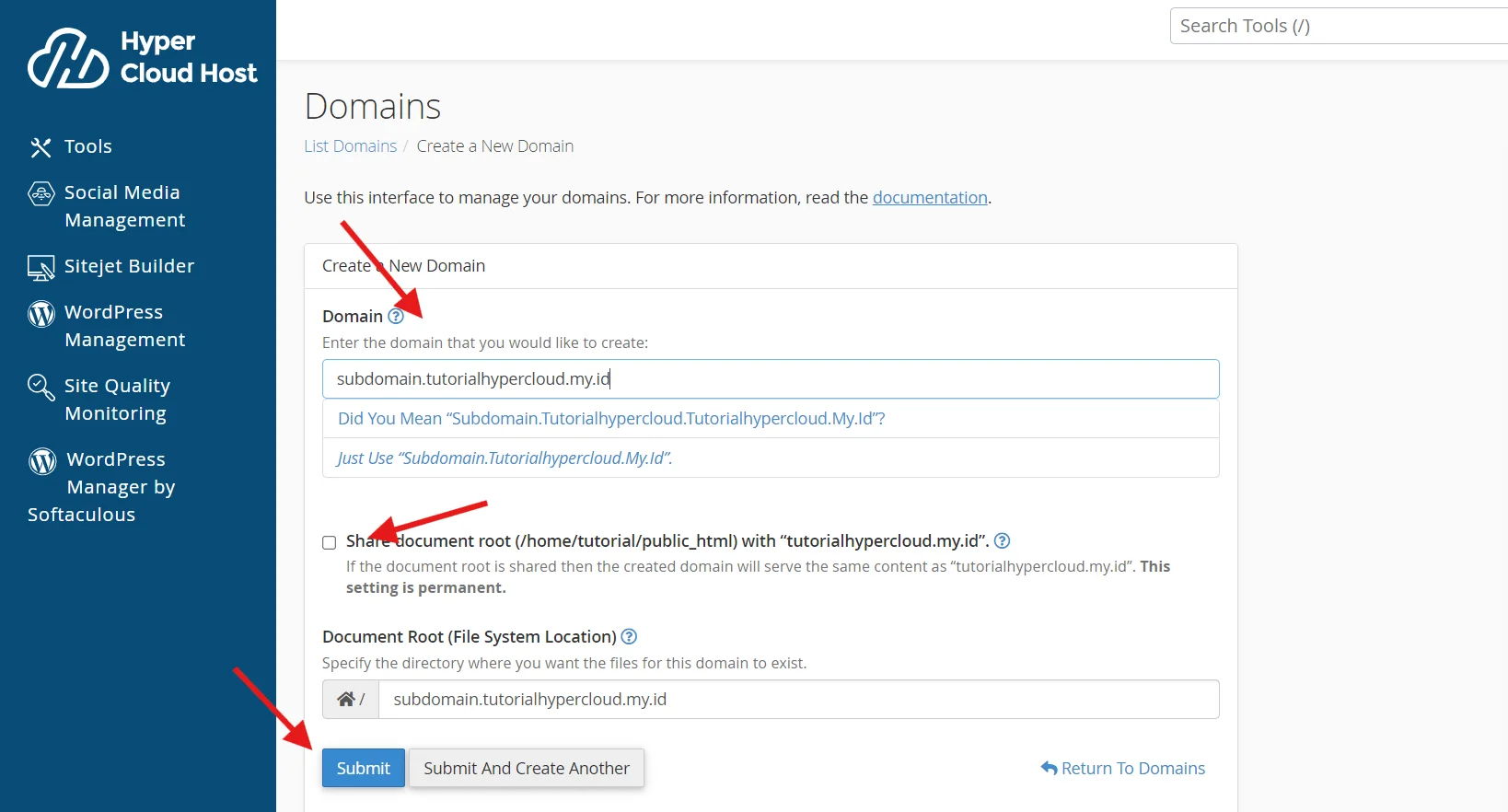Click the help icon next to Domain label
This screenshot has width=1508, height=812.
(396, 317)
